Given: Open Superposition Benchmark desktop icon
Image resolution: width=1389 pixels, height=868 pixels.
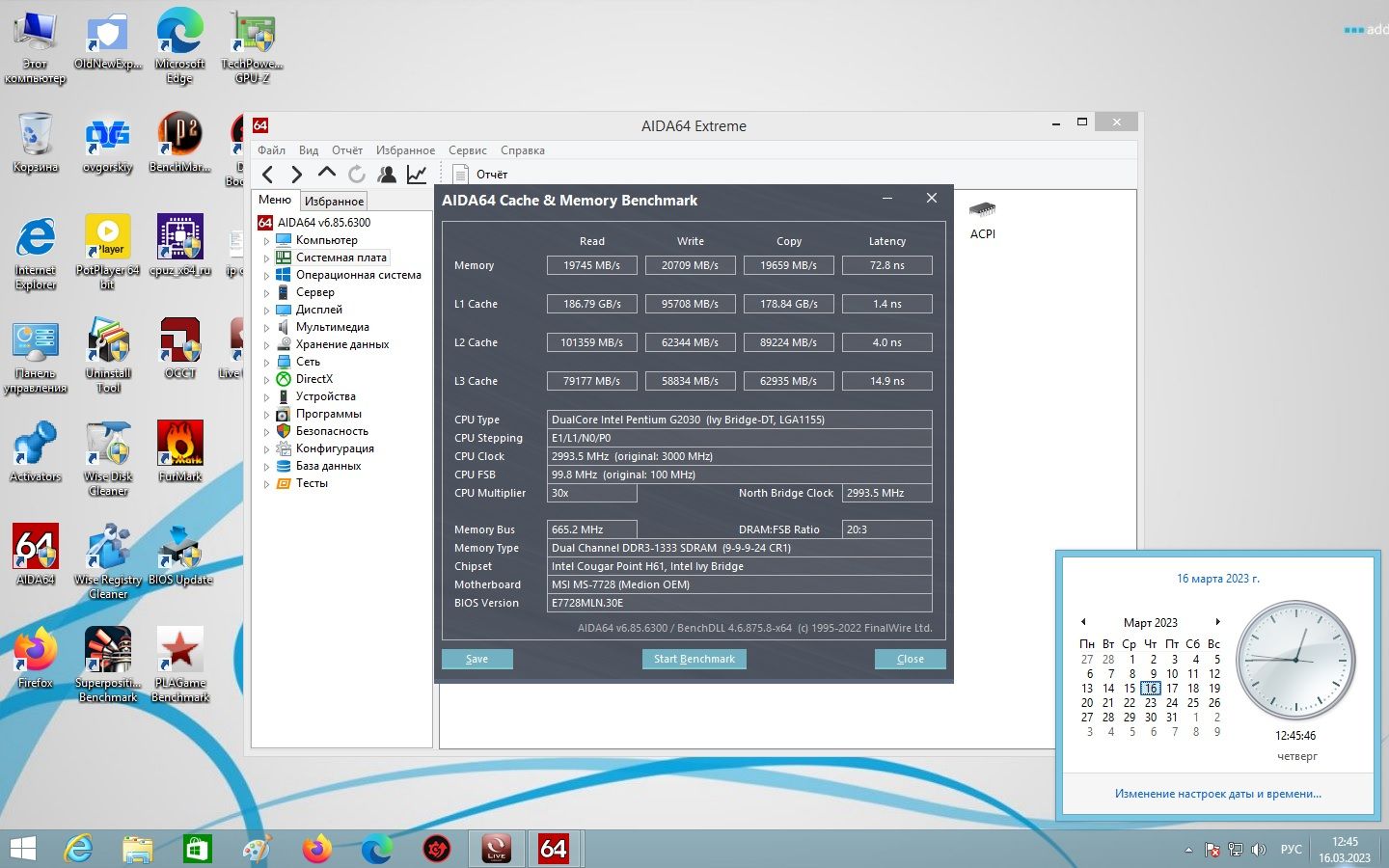Looking at the screenshot, I should point(108,665).
